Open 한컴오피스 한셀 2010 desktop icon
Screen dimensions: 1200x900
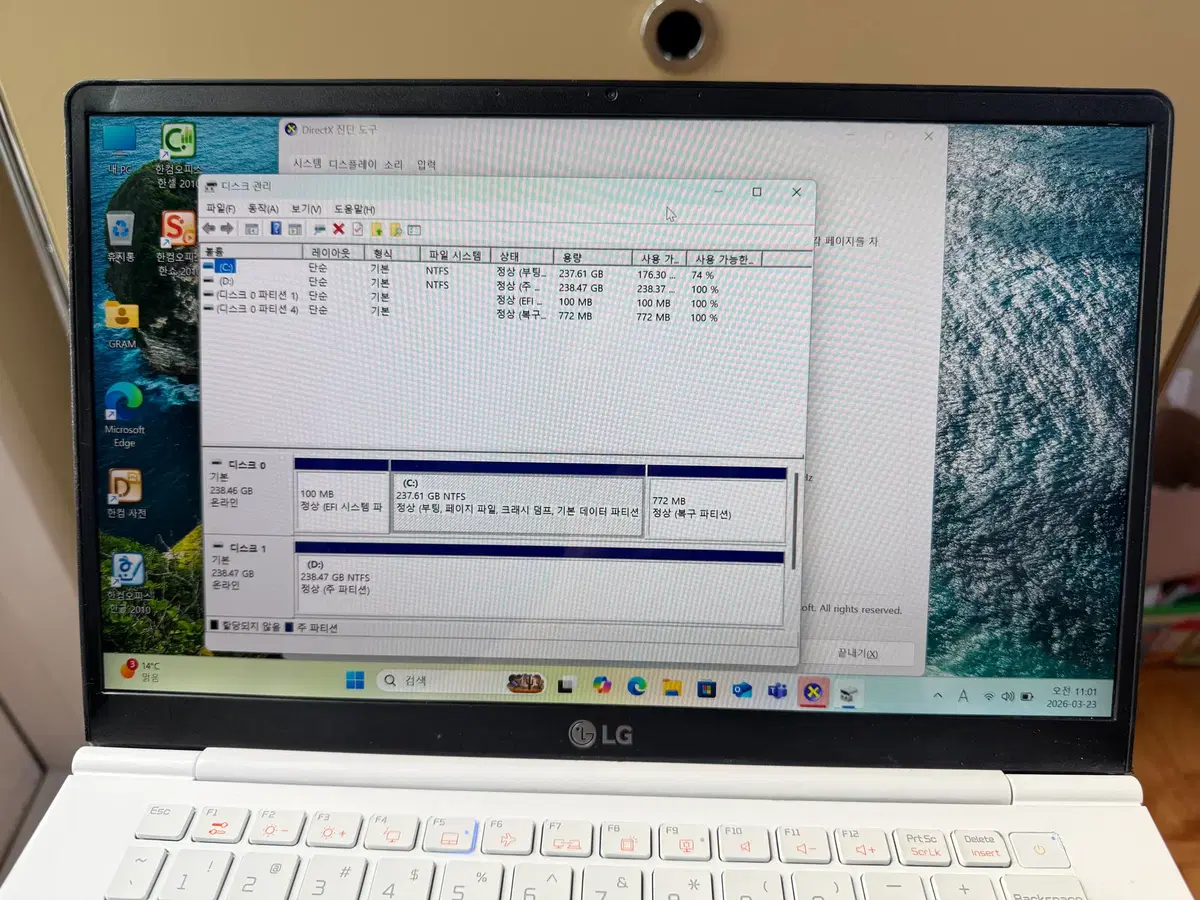pos(178,156)
